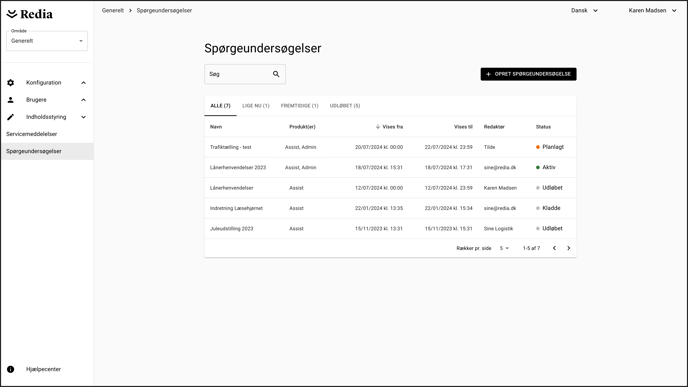
Task: Click the Indholdsstyring pencil icon
Action: (x=11, y=117)
